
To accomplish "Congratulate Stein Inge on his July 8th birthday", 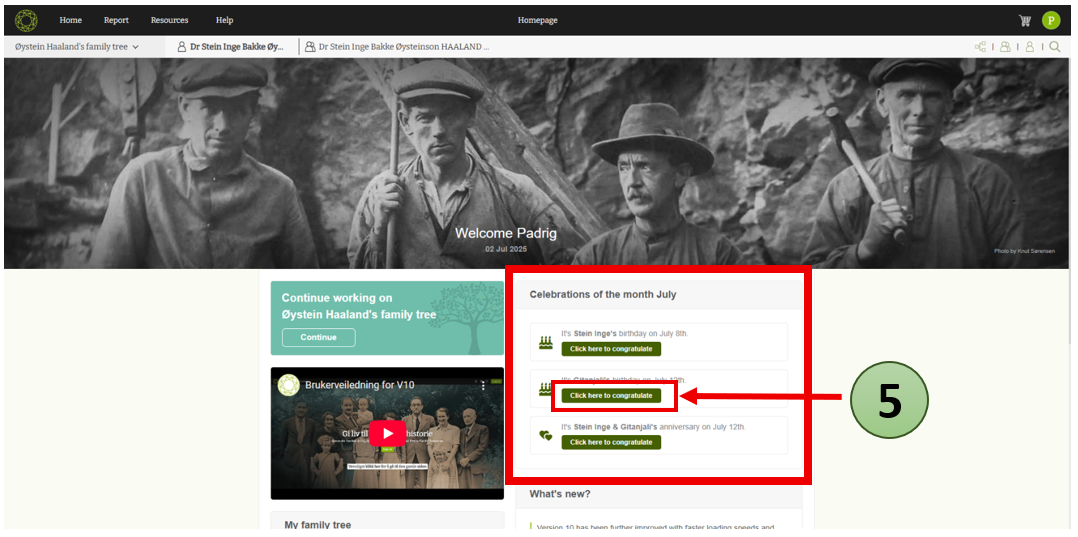I will pyautogui.click(x=610, y=349).
